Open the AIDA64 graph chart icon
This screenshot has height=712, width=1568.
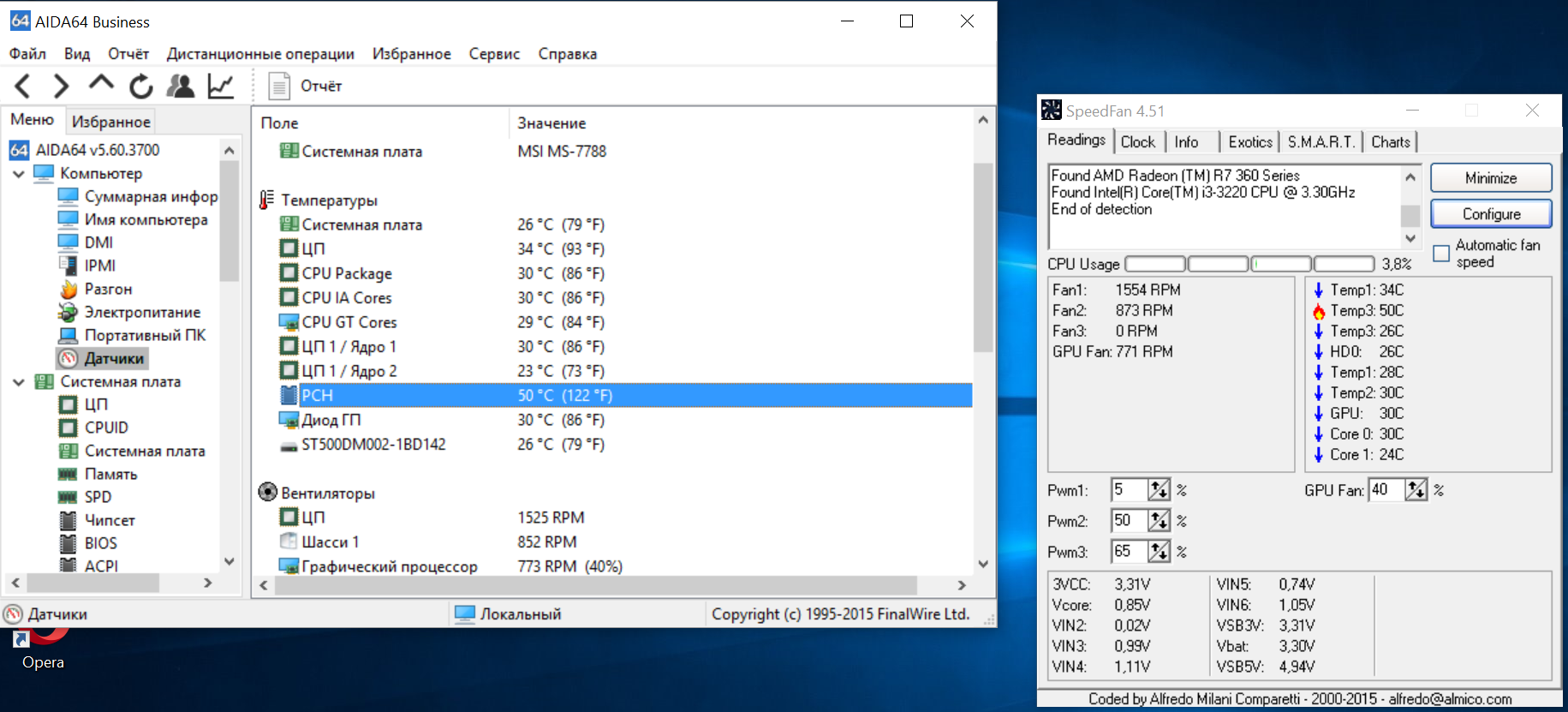click(221, 86)
